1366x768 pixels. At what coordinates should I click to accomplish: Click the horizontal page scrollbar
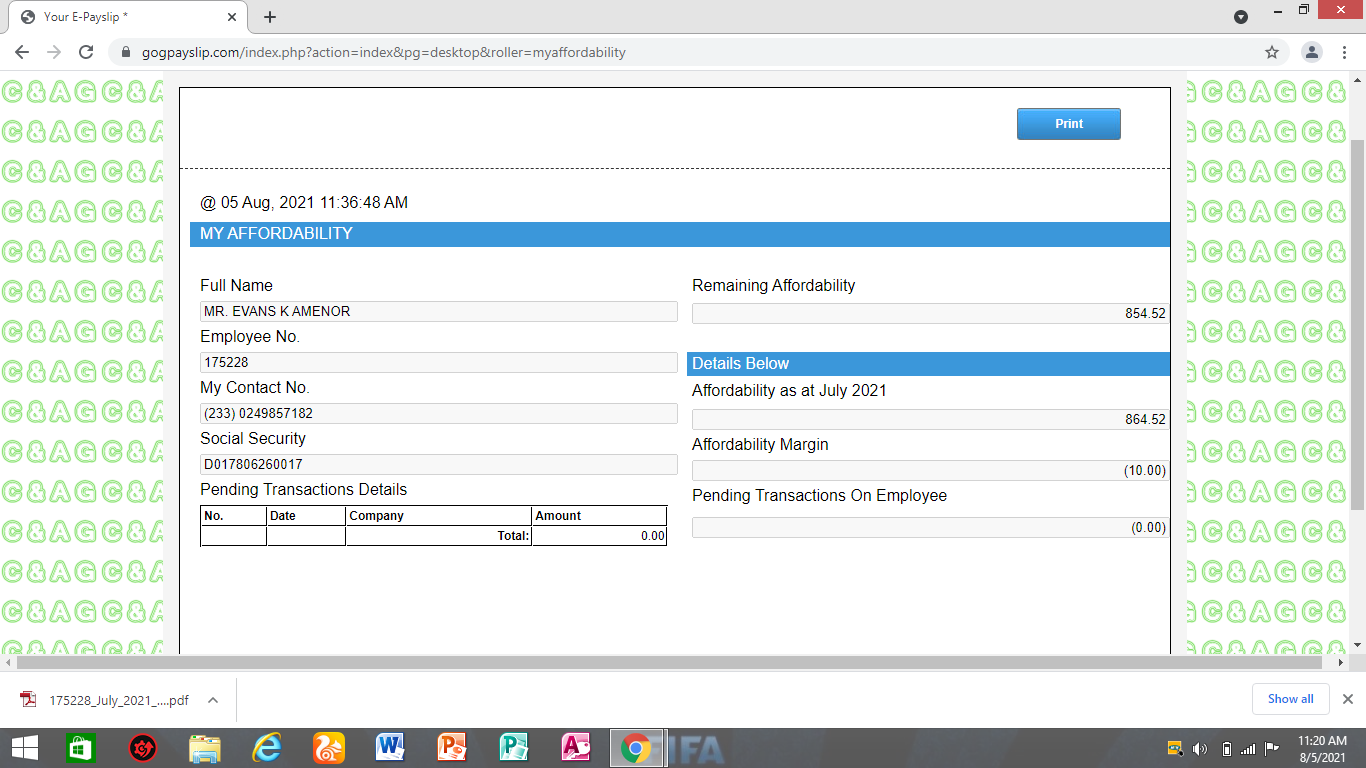670,662
